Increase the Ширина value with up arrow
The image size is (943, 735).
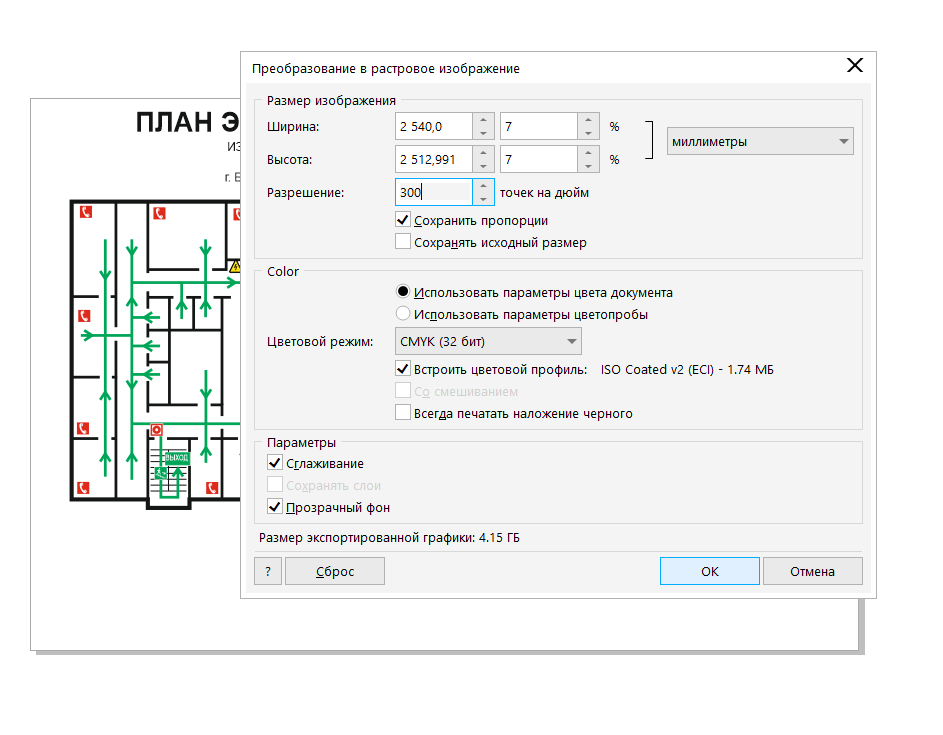484,120
